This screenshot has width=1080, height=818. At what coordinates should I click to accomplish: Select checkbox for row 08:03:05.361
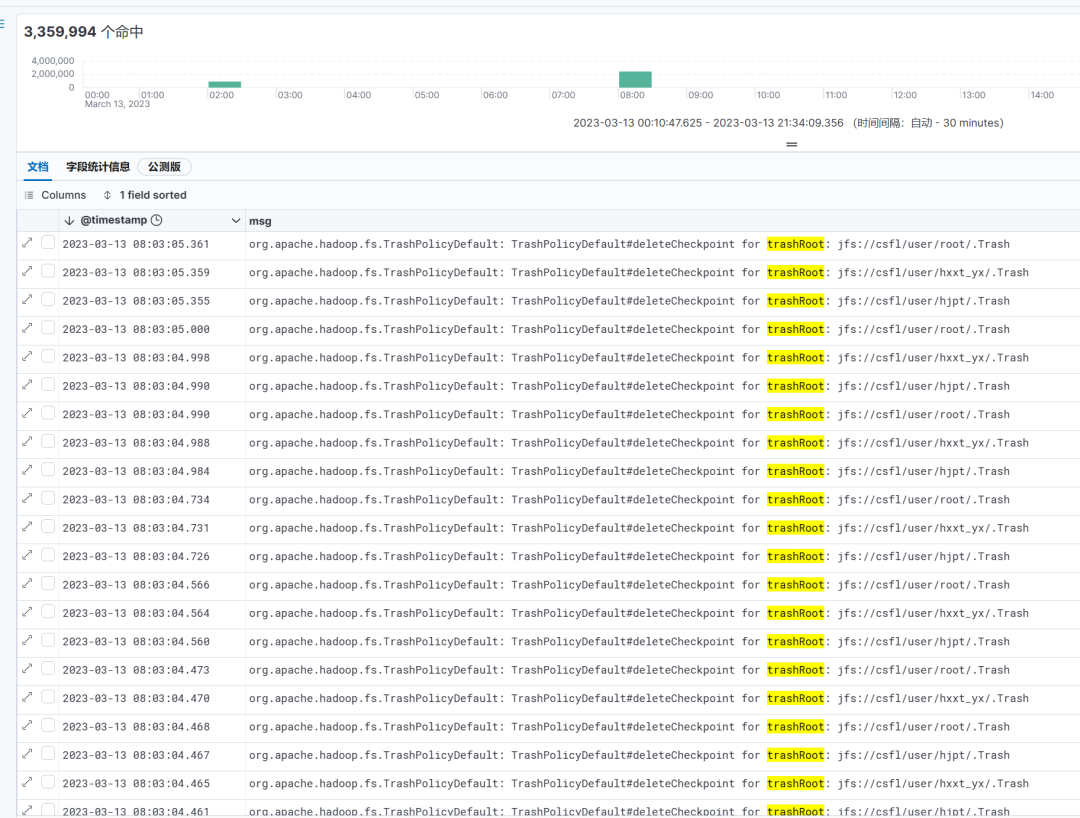[x=48, y=242]
